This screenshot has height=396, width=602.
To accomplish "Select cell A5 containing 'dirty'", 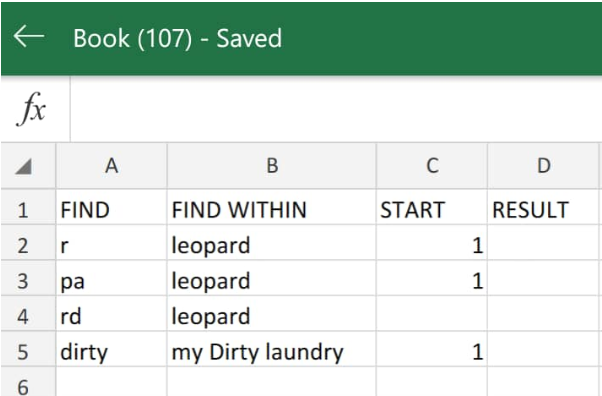I will pyautogui.click(x=111, y=349).
